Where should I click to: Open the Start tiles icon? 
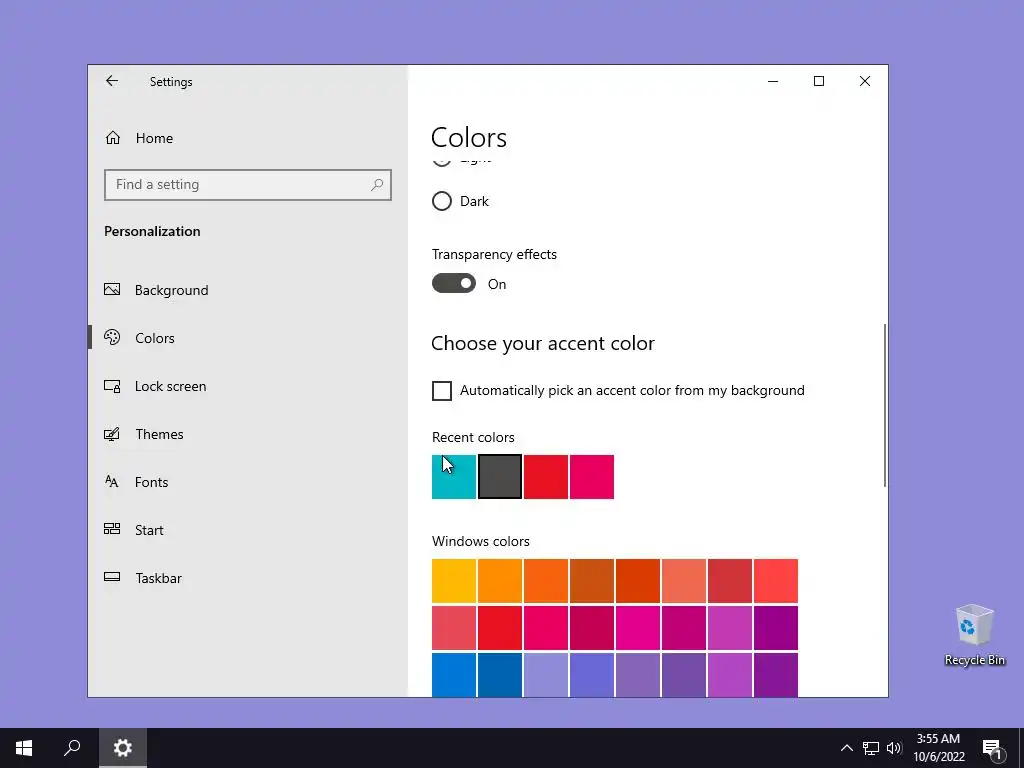[112, 529]
